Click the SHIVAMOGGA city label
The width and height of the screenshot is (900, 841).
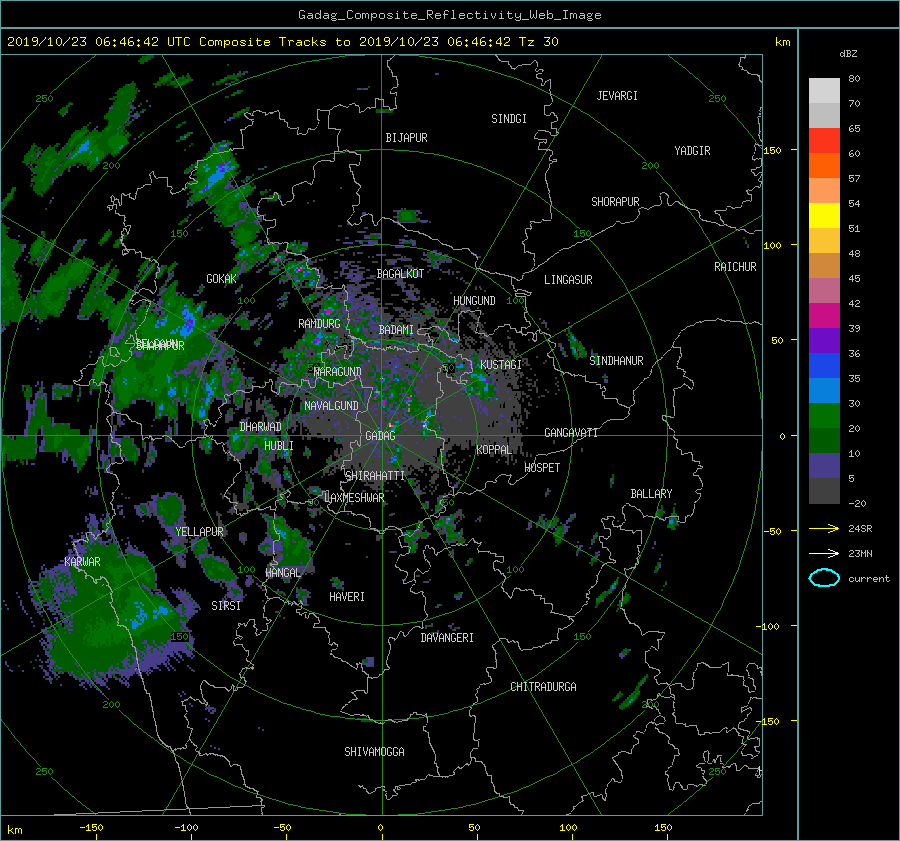click(x=374, y=751)
